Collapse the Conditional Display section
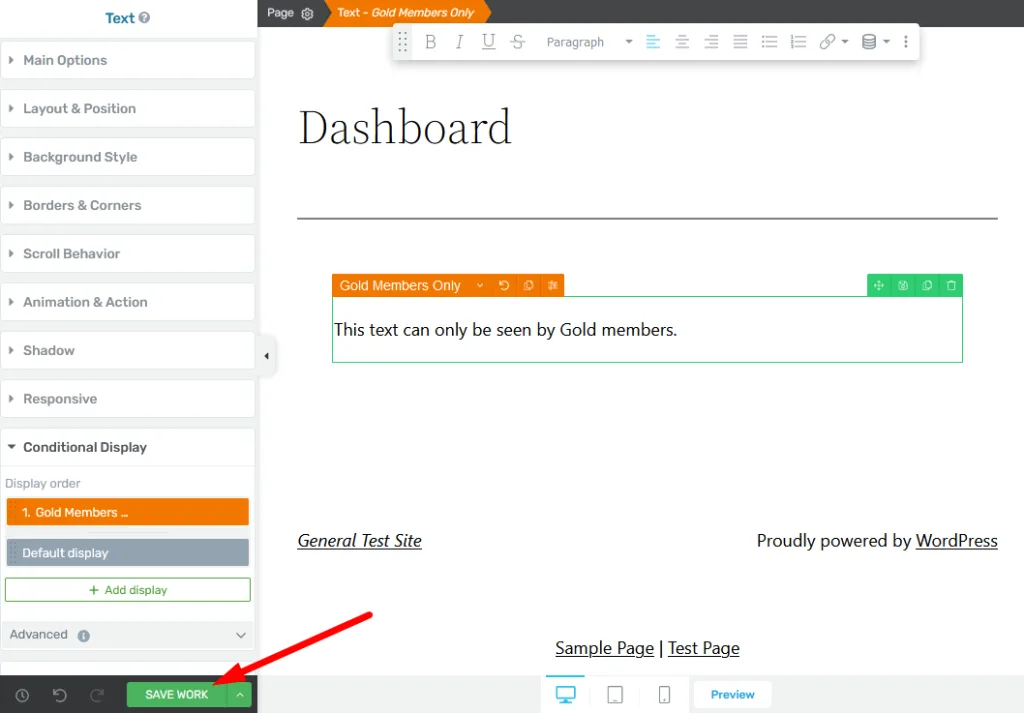The image size is (1024, 713). tap(128, 447)
